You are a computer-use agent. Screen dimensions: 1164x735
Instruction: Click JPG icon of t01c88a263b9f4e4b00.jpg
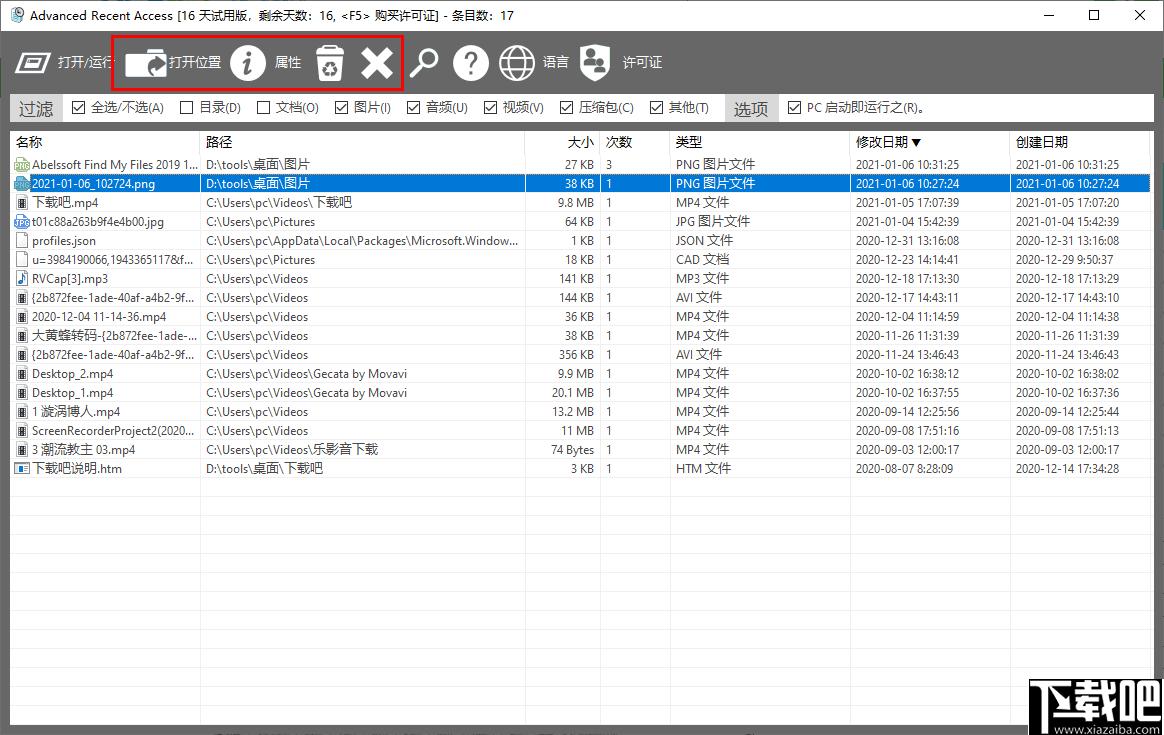click(x=22, y=221)
